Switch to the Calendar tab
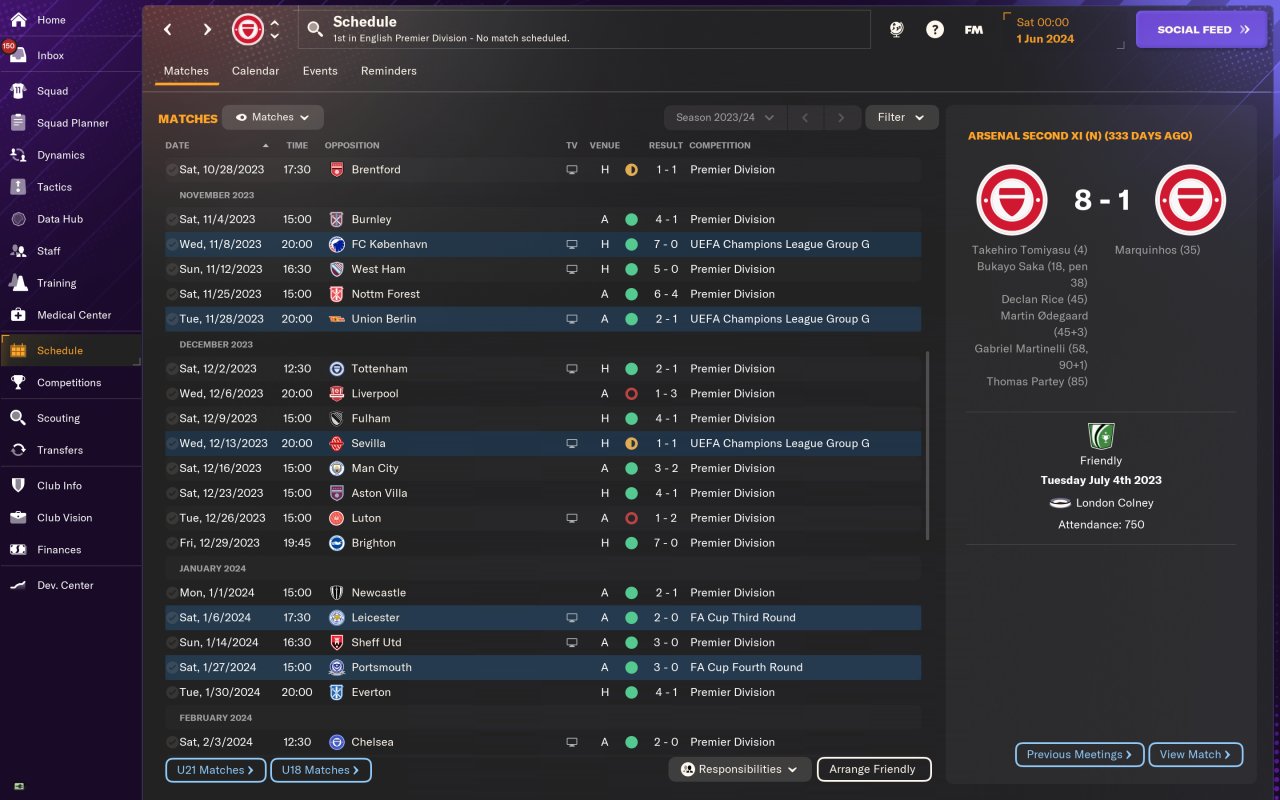 click(x=255, y=72)
